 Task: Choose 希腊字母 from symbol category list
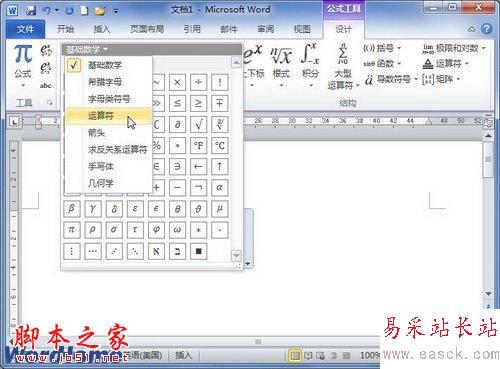point(109,82)
